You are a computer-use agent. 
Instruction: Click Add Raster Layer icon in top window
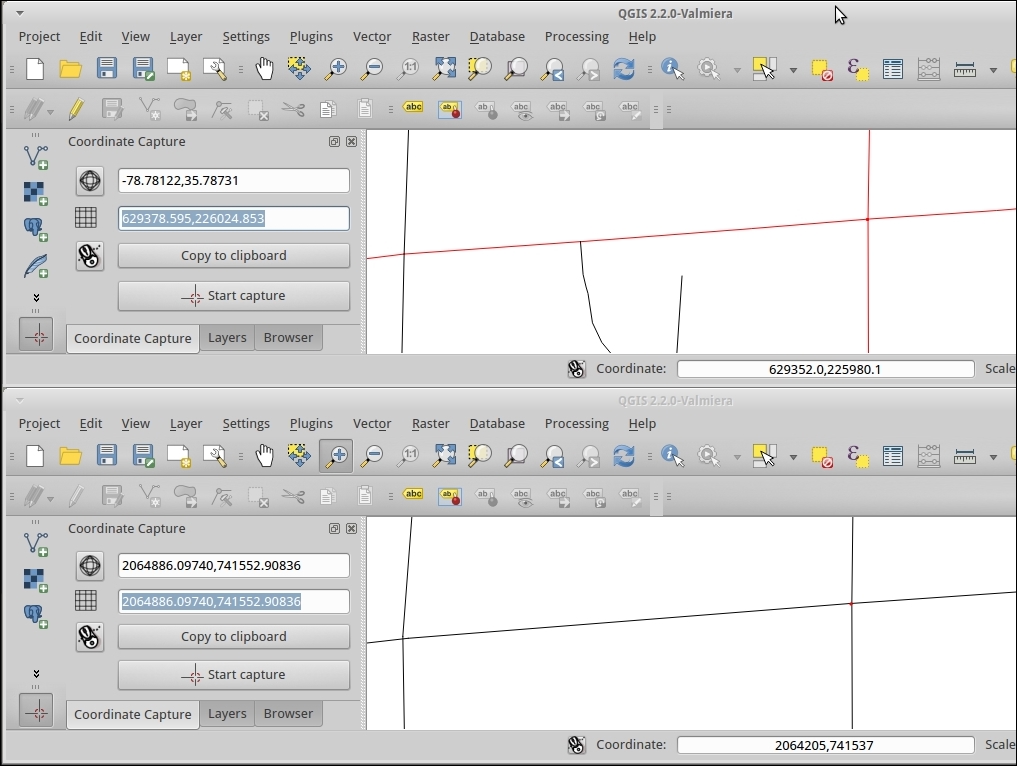click(x=36, y=192)
